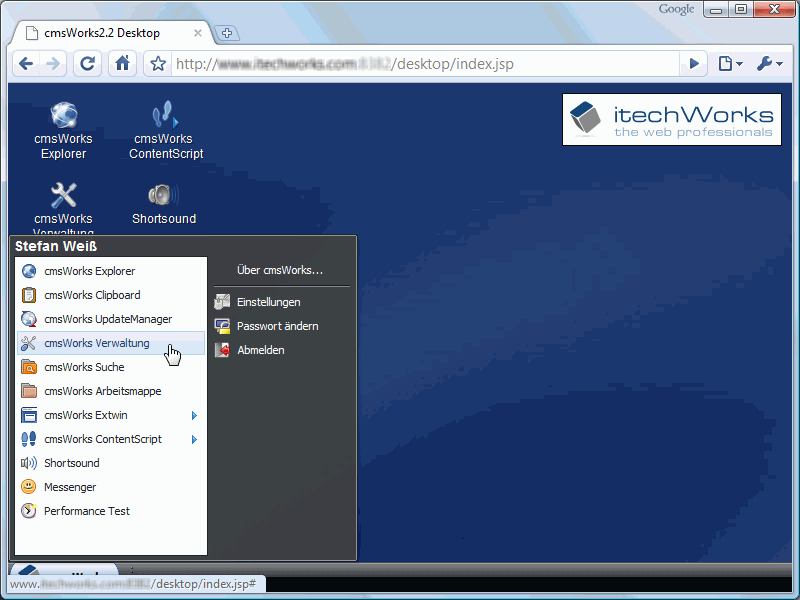Click the footprints icon beside ContentScript menu entry
The height and width of the screenshot is (600, 800).
pos(29,439)
